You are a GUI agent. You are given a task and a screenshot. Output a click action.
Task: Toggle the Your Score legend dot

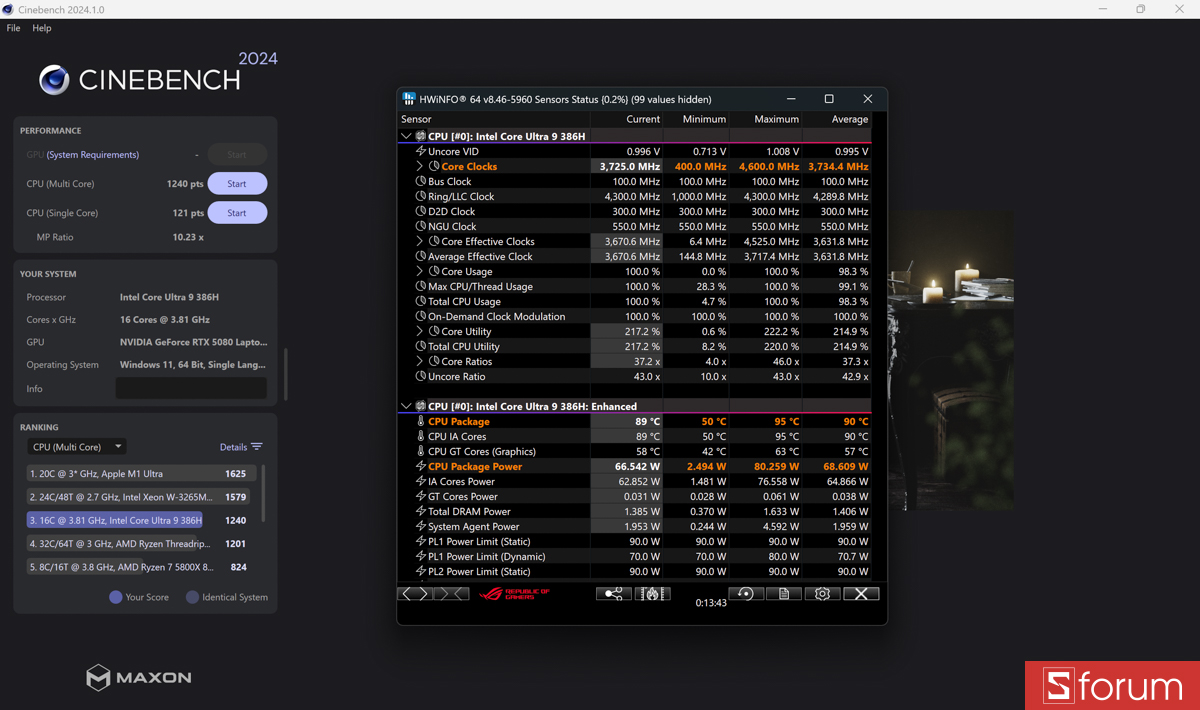pyautogui.click(x=115, y=597)
